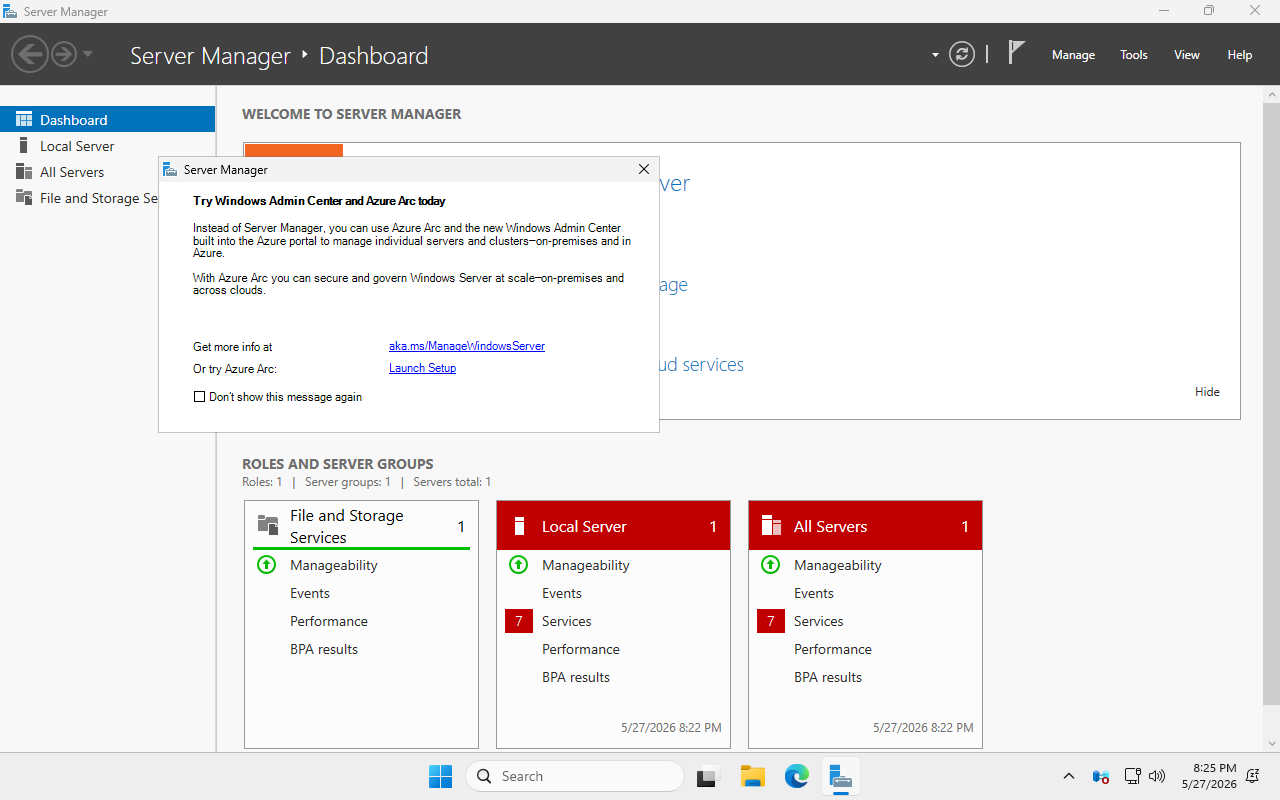1280x800 pixels.
Task: Click the volume icon in system tray
Action: [x=1158, y=776]
